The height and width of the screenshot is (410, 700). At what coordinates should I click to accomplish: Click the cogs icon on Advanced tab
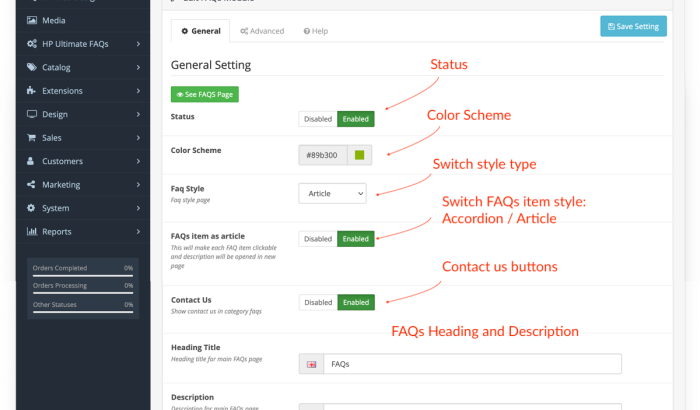click(244, 31)
